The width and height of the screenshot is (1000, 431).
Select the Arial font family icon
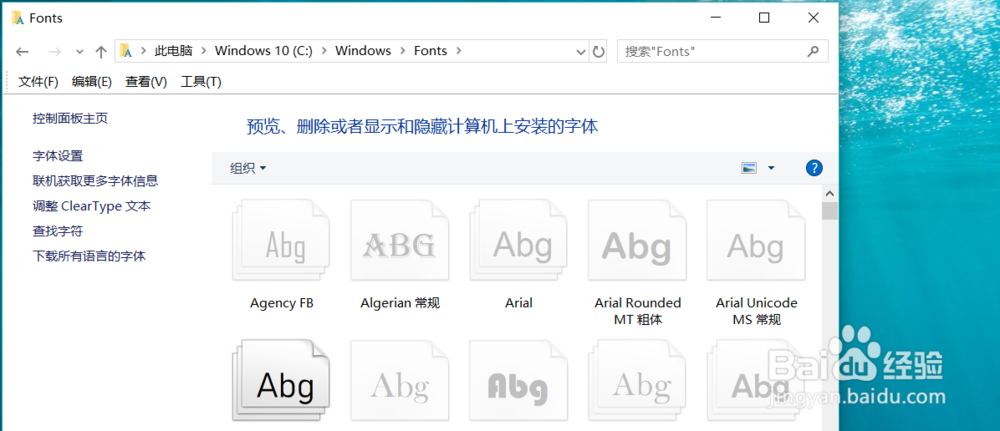pos(518,240)
